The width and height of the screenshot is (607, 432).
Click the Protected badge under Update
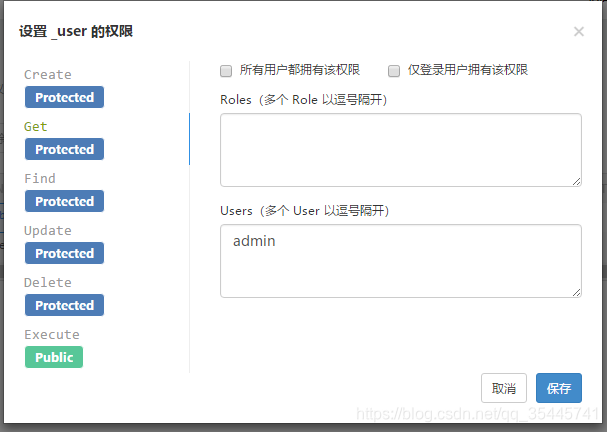(64, 253)
